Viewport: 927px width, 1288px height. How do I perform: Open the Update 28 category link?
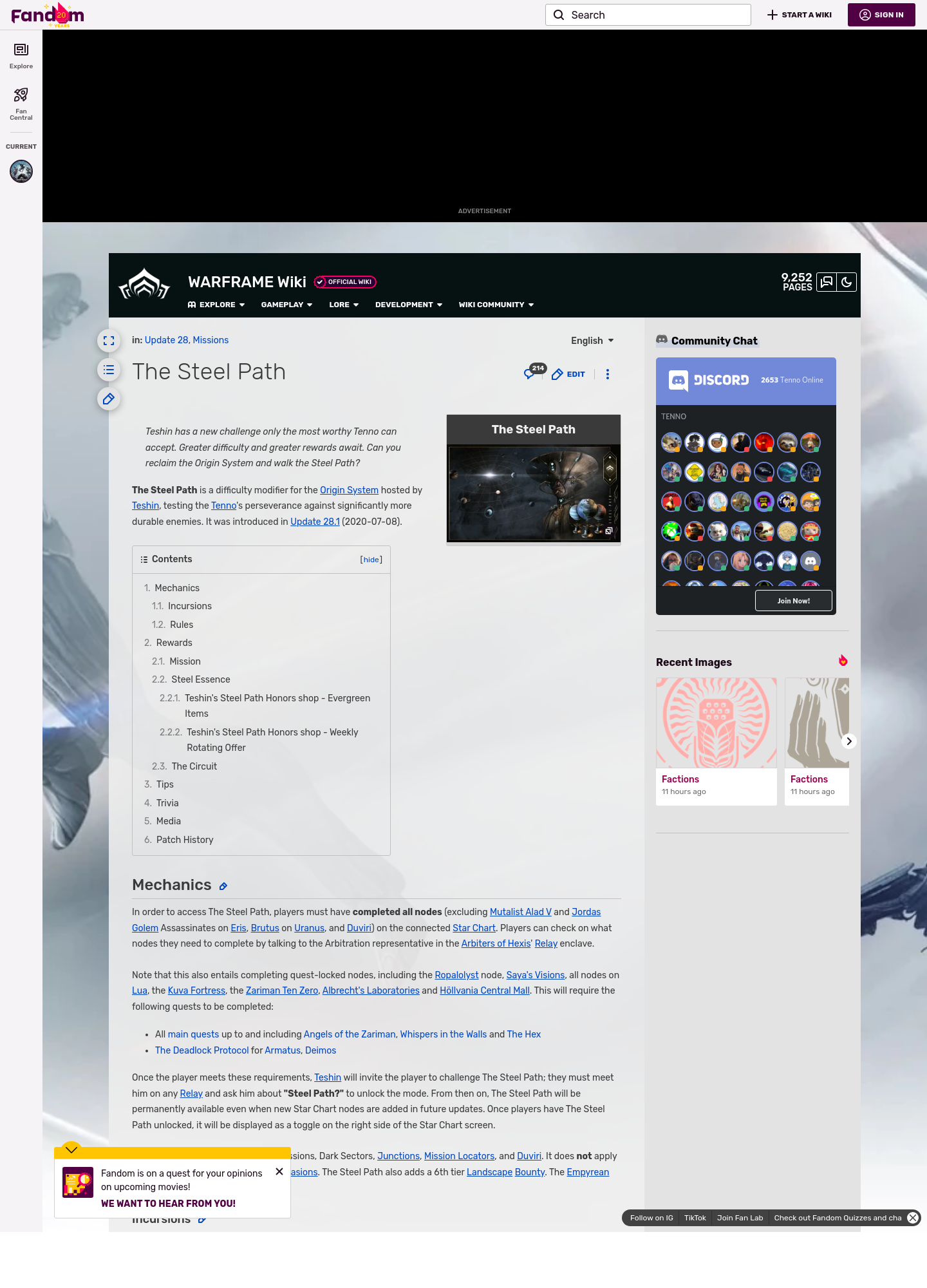point(166,340)
